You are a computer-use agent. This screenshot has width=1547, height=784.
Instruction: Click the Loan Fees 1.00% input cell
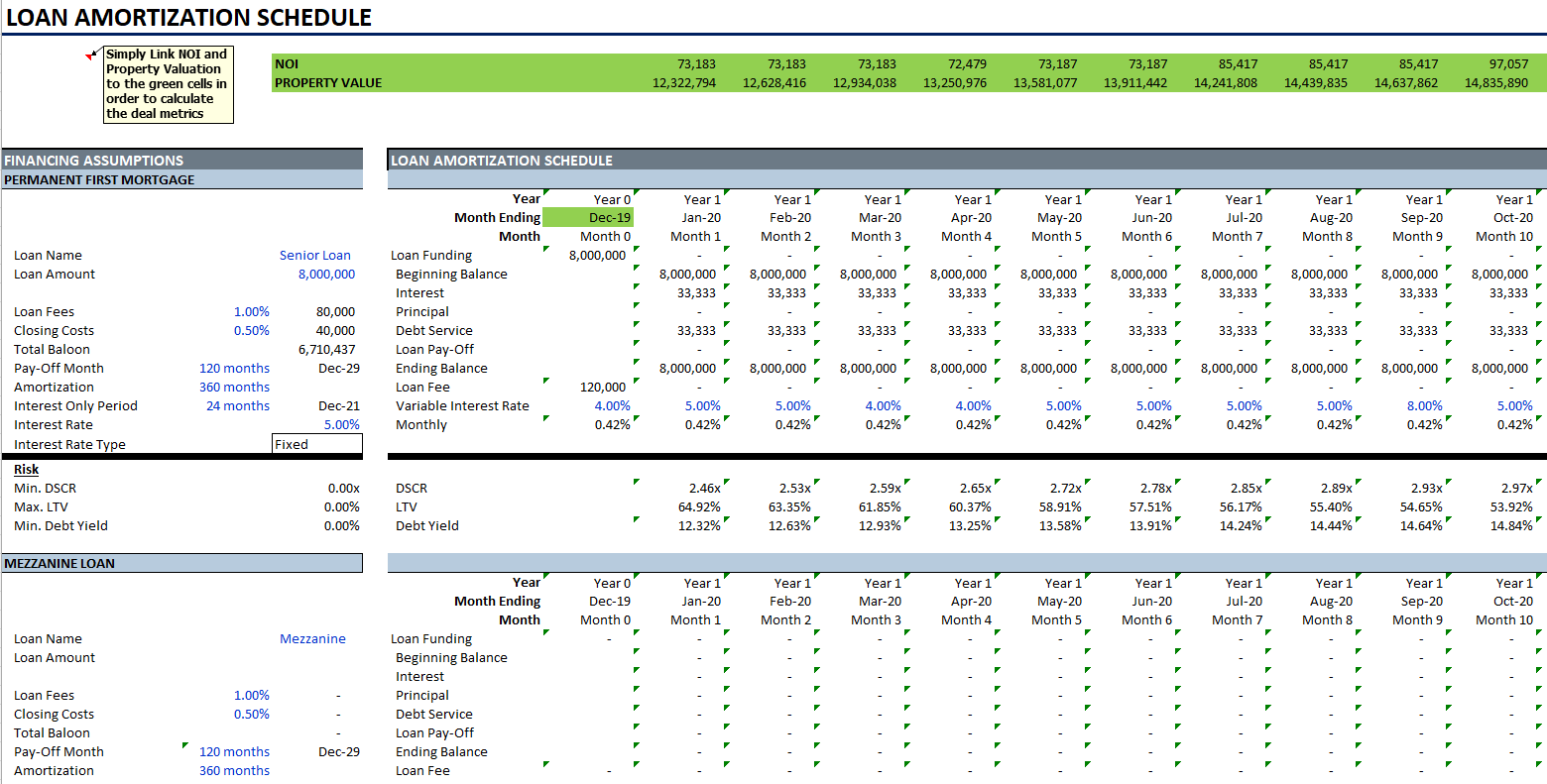(x=252, y=311)
